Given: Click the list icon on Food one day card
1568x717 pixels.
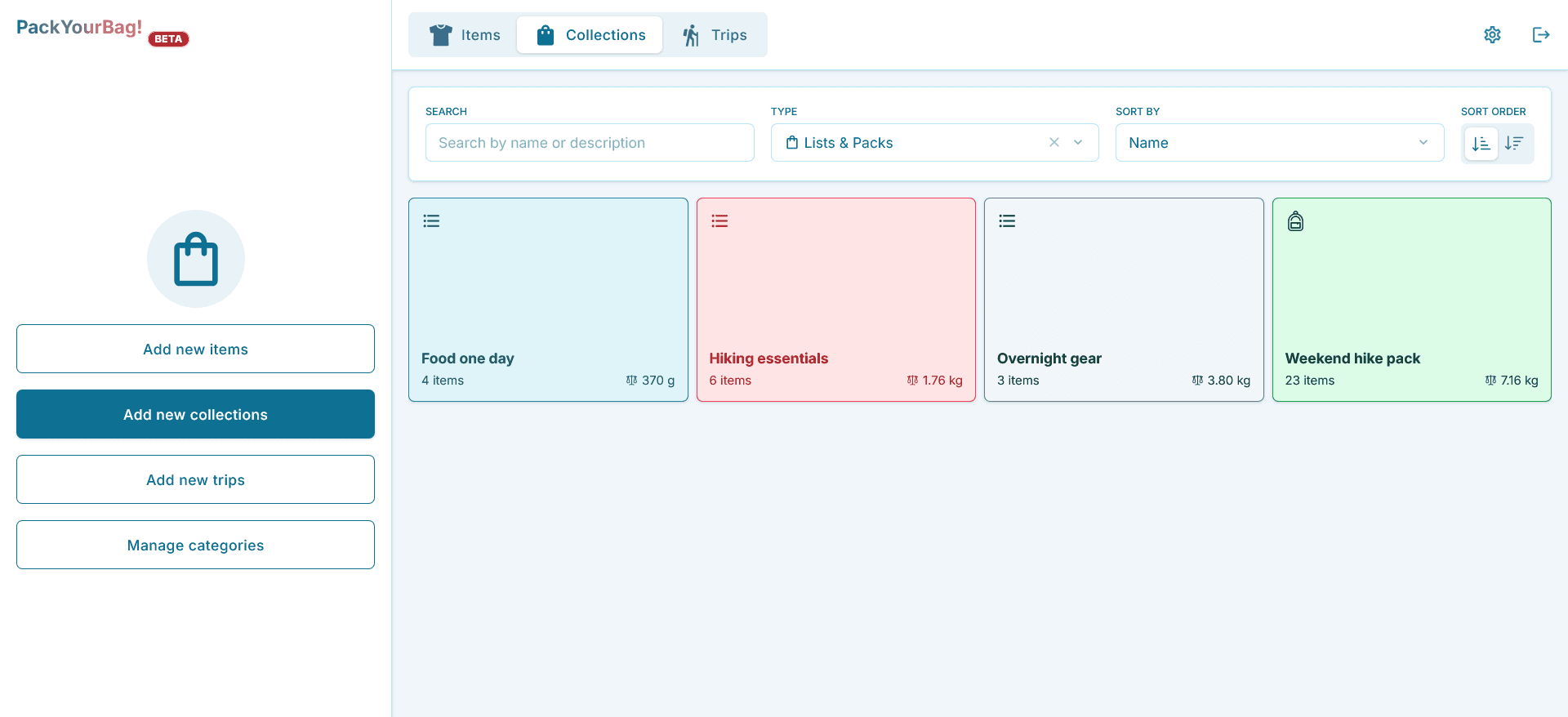Looking at the screenshot, I should pyautogui.click(x=431, y=220).
